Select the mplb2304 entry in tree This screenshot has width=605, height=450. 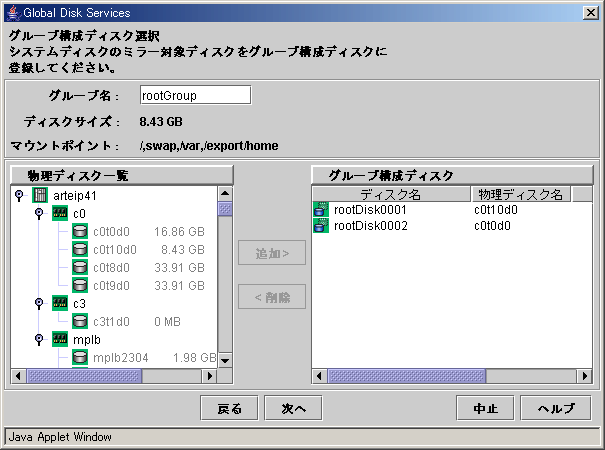(121, 358)
